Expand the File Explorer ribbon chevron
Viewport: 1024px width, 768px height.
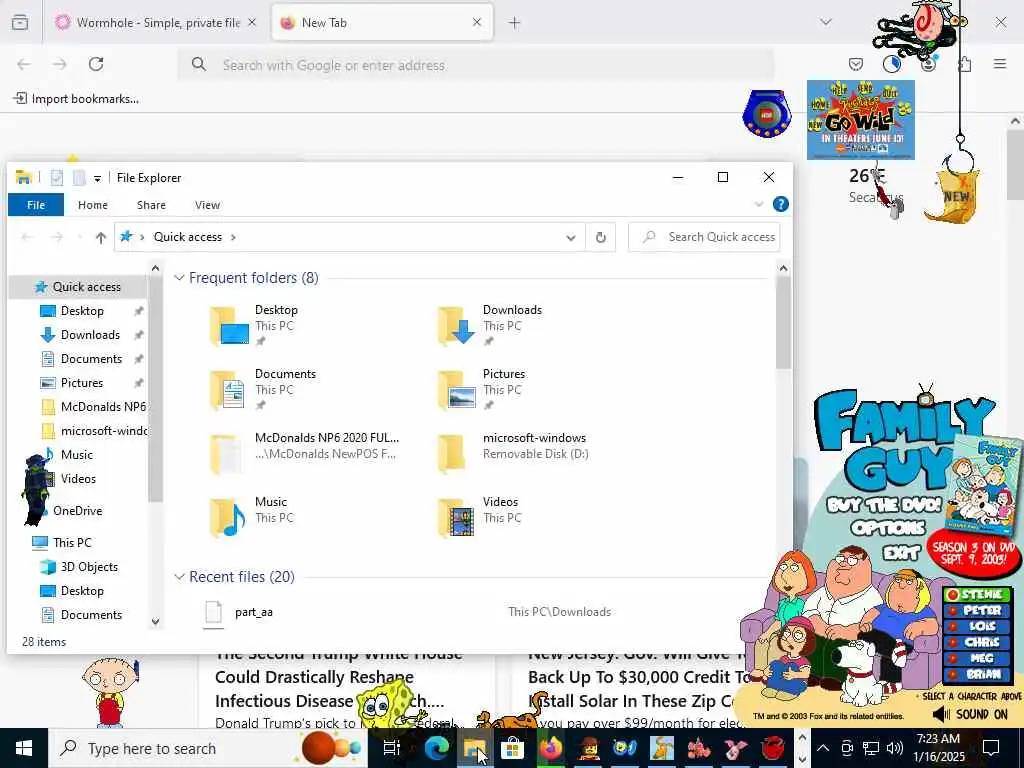pyautogui.click(x=759, y=204)
